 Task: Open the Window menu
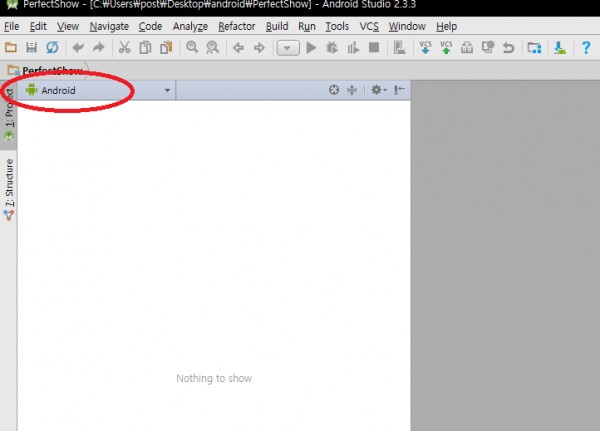point(407,26)
